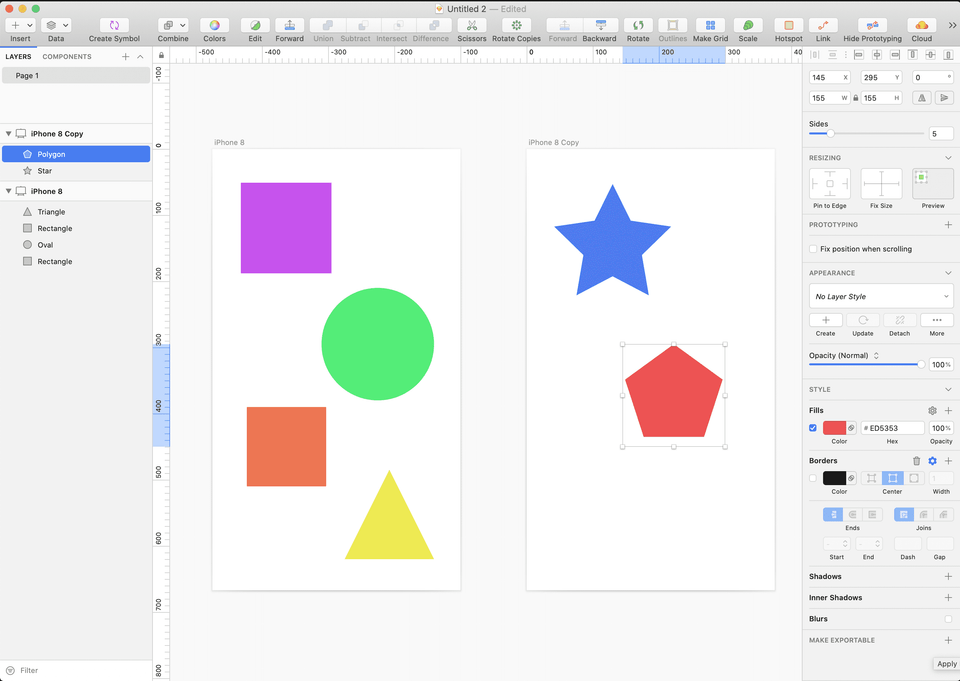Click the Width field
This screenshot has width=960, height=681.
point(830,98)
